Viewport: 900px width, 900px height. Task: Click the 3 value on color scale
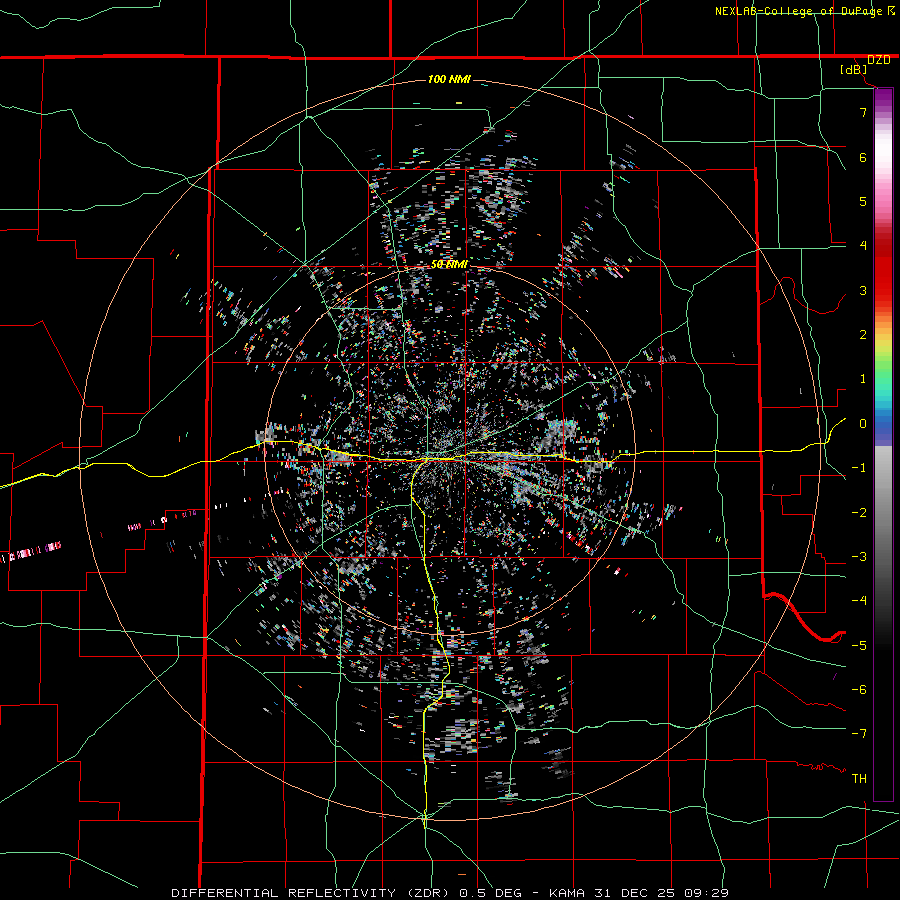[x=863, y=290]
